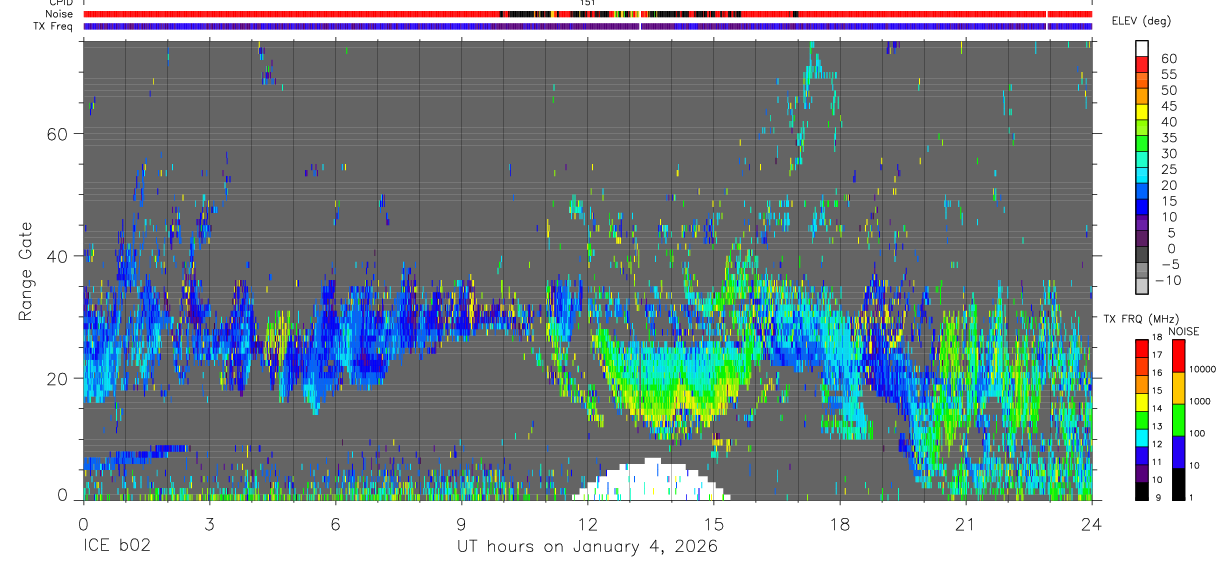Click ELEV colorbar label 40
1228x567 pixels.
coord(1168,122)
